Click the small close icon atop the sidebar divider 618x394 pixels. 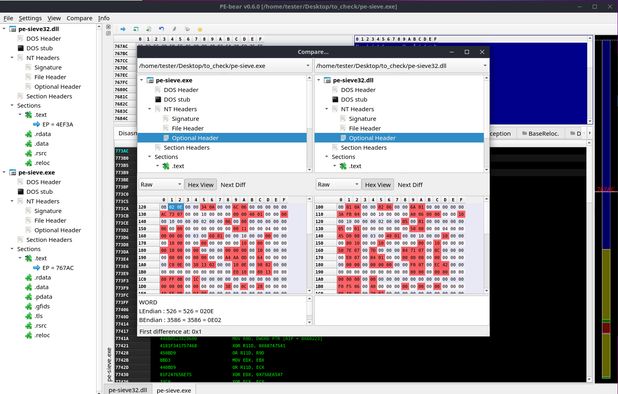tap(108, 27)
